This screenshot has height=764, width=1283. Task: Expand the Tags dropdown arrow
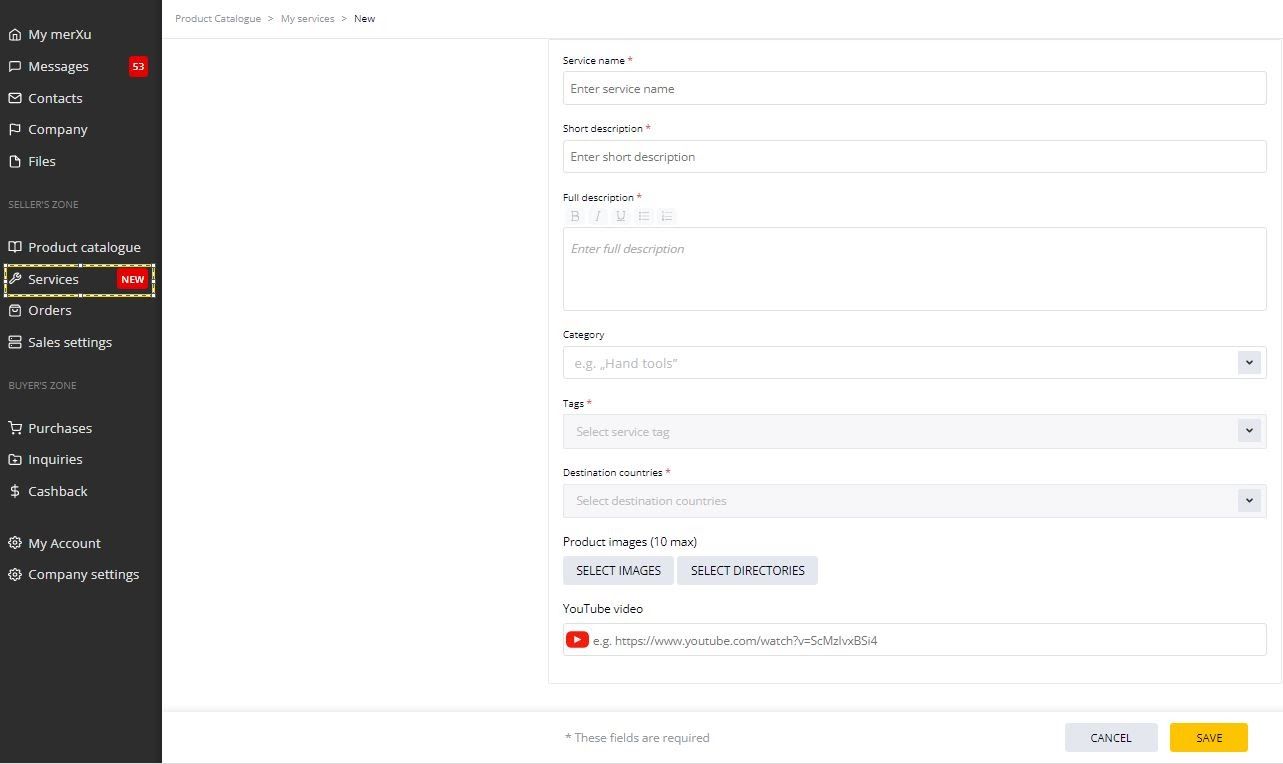(x=1249, y=431)
